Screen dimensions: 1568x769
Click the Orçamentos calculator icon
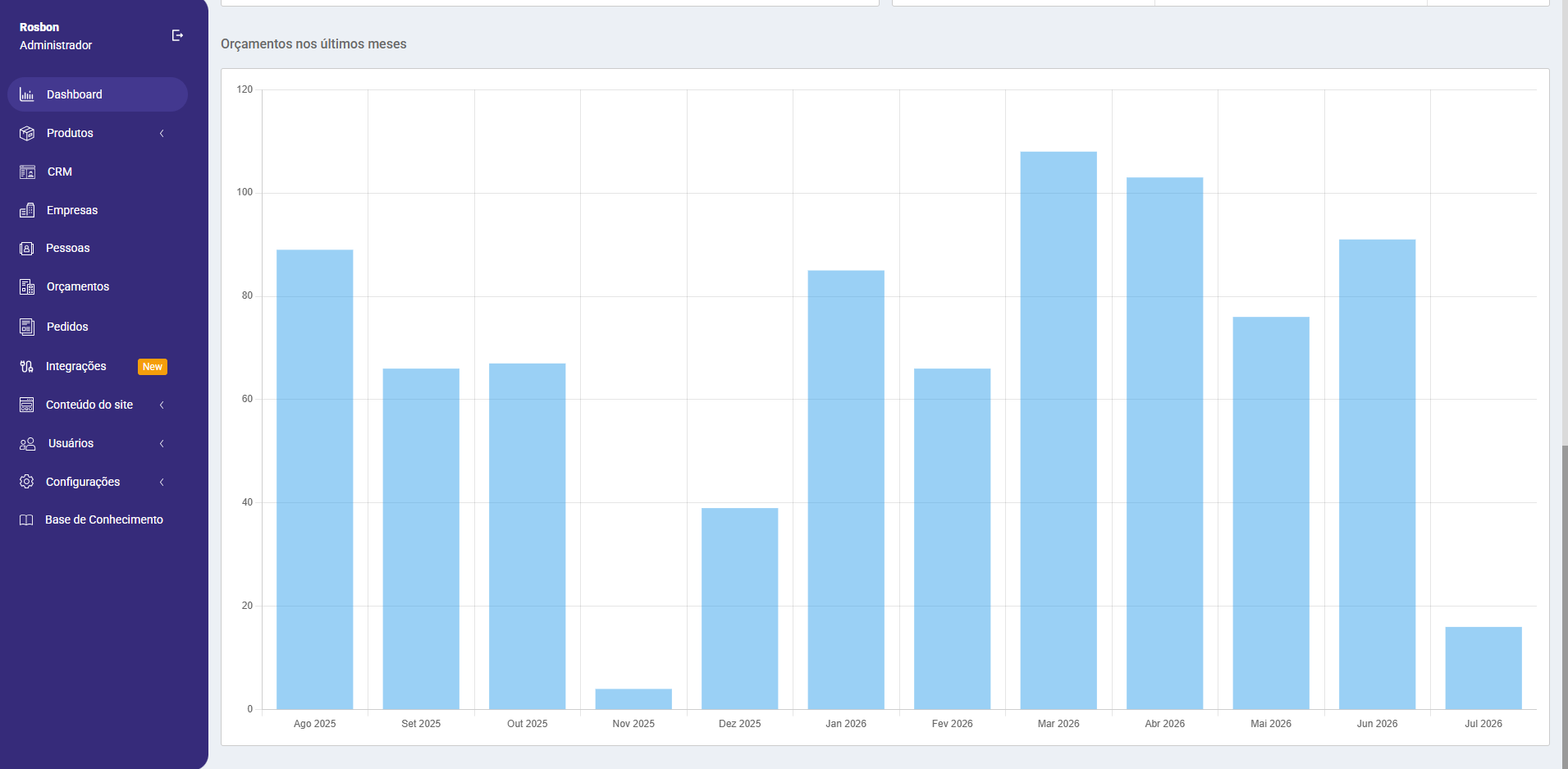click(27, 286)
